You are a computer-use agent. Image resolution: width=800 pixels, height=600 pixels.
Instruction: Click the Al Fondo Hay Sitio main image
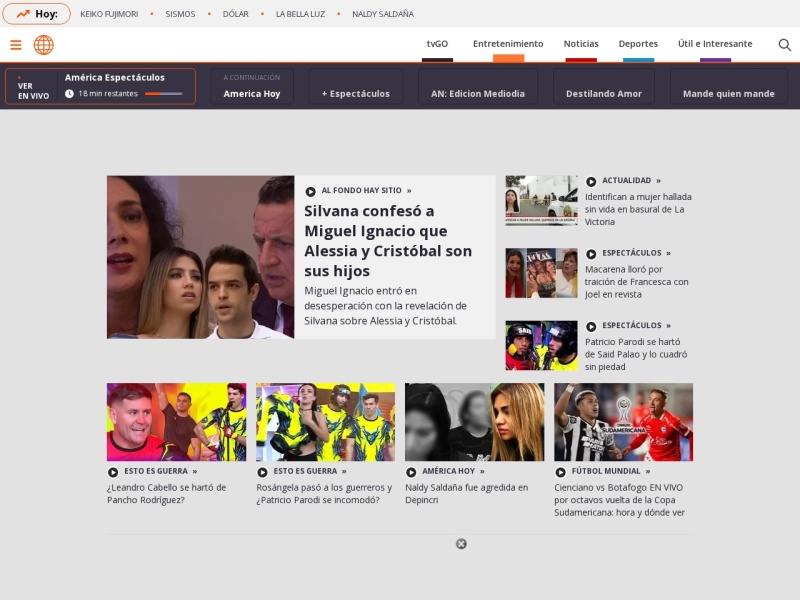click(201, 257)
